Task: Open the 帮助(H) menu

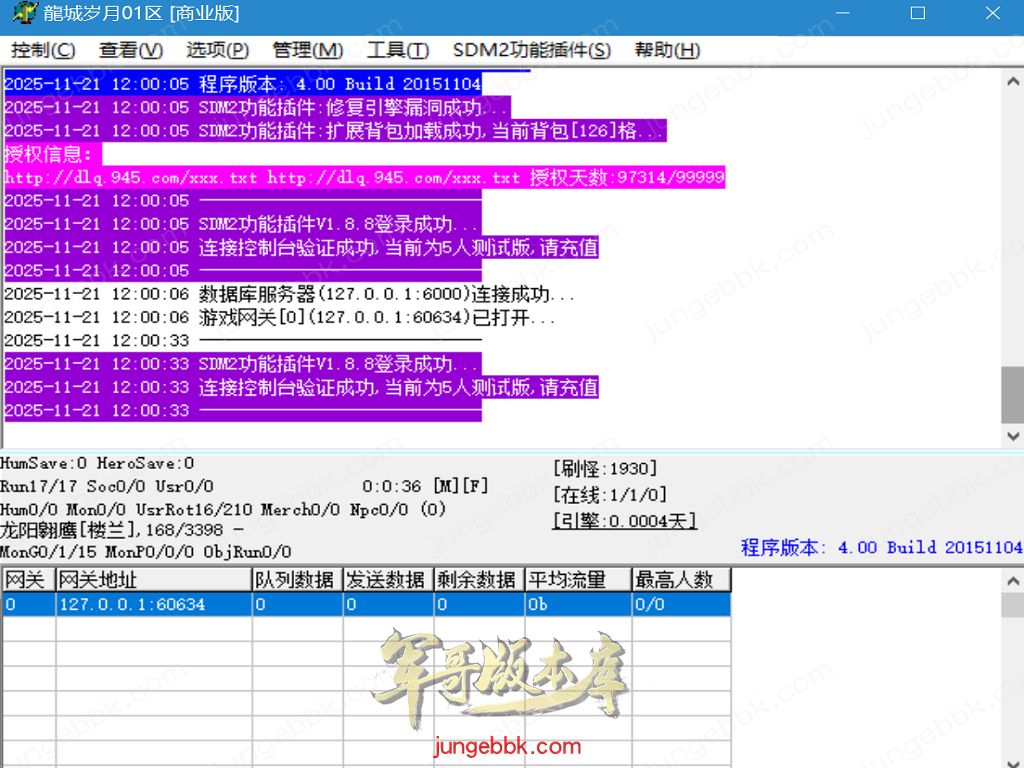Action: point(667,50)
